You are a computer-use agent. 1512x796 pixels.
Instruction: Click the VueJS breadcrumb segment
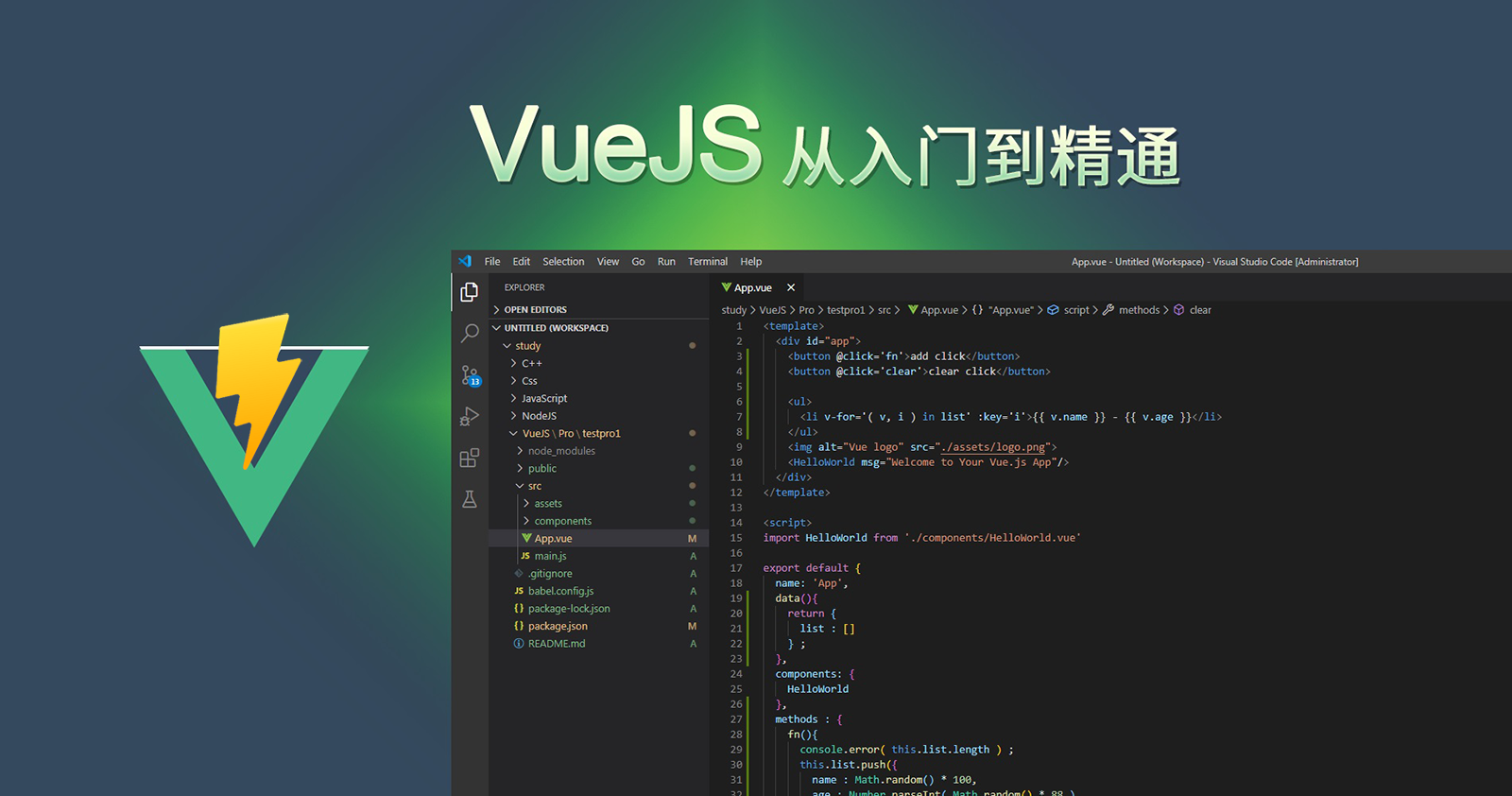coord(773,310)
